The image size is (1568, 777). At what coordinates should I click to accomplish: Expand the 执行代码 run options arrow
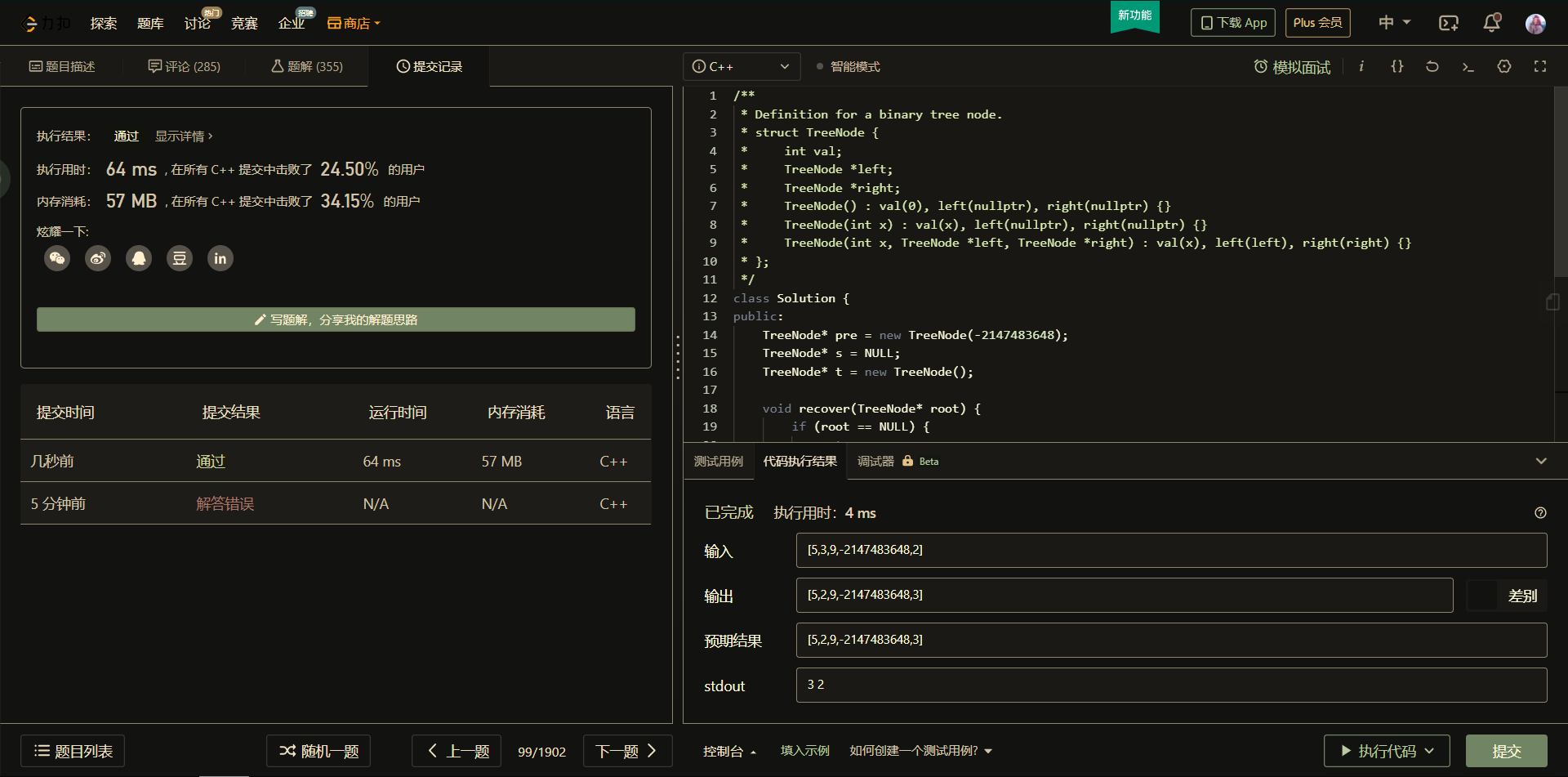pos(1430,751)
